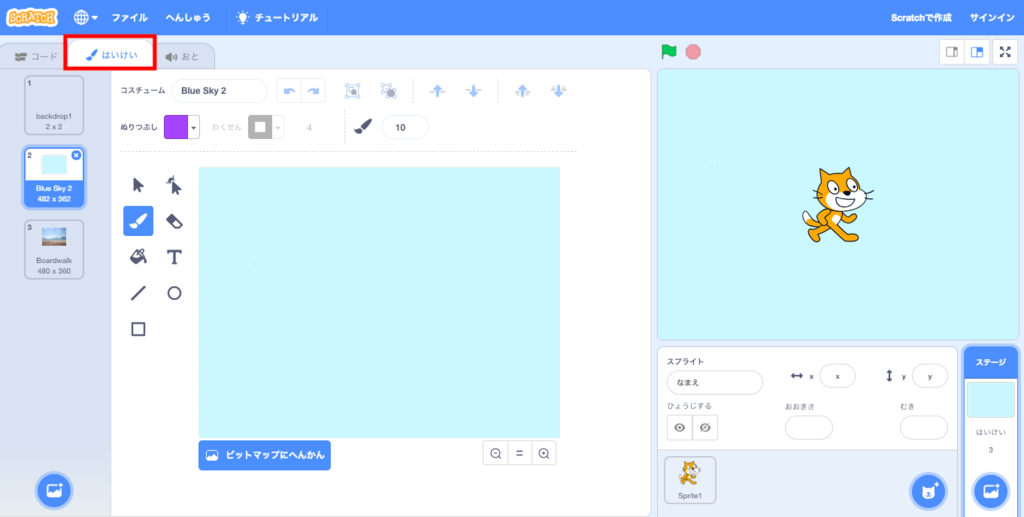Viewport: 1024px width, 517px height.
Task: Select Blue Sky 2 backdrop thumbnail
Action: pyautogui.click(x=54, y=178)
